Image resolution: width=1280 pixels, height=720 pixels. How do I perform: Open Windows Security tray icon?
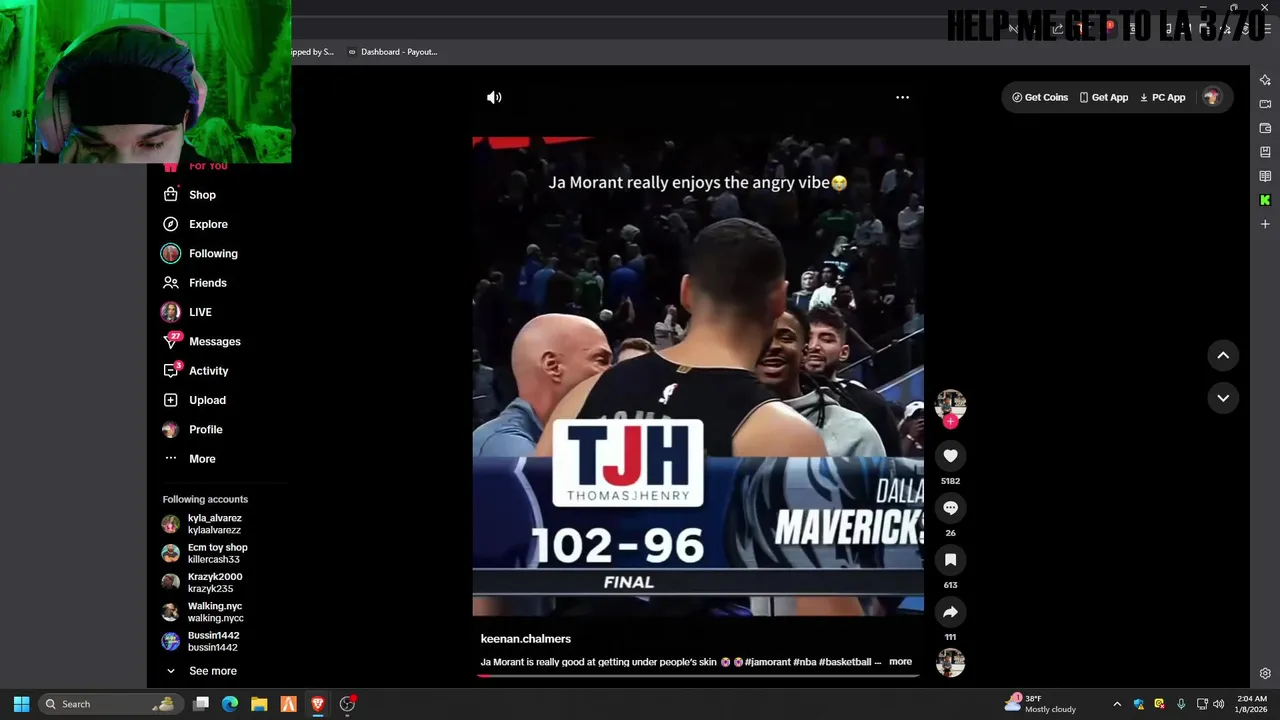(1138, 704)
